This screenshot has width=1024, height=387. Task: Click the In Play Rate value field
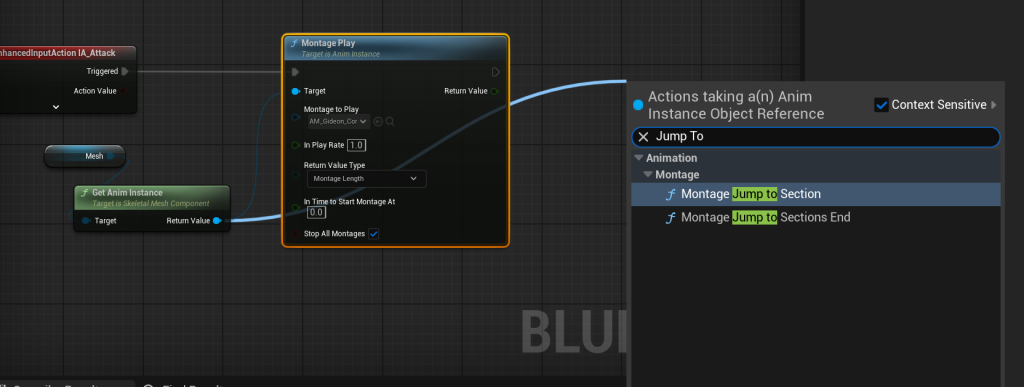[x=356, y=145]
